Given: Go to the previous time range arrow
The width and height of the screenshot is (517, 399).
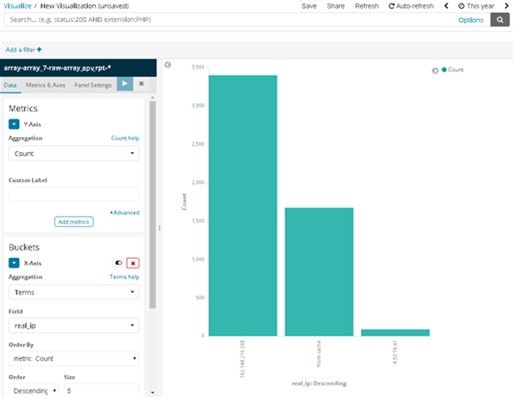Looking at the screenshot, I should [446, 6].
